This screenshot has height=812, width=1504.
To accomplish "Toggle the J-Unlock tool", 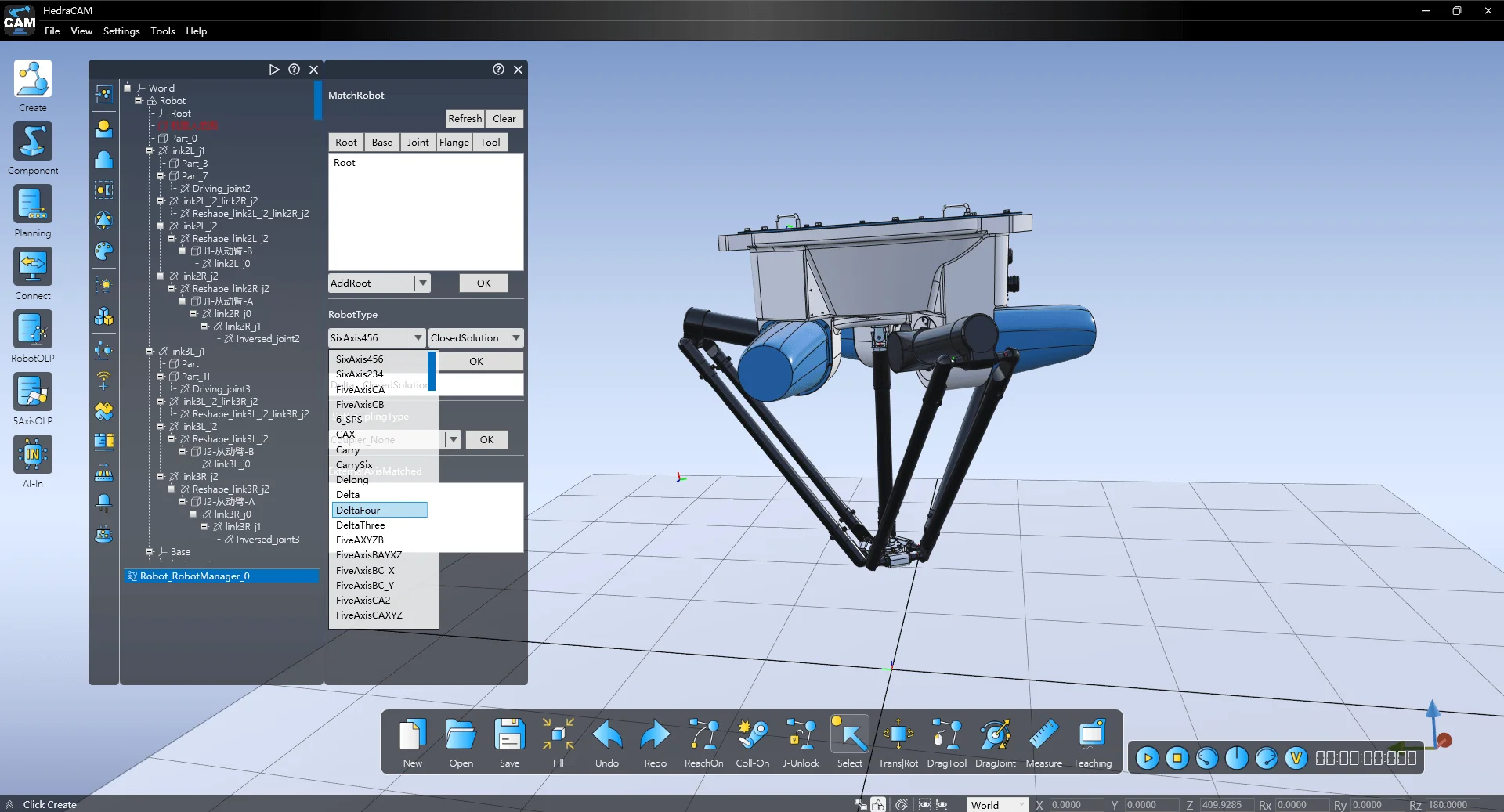I will [801, 735].
